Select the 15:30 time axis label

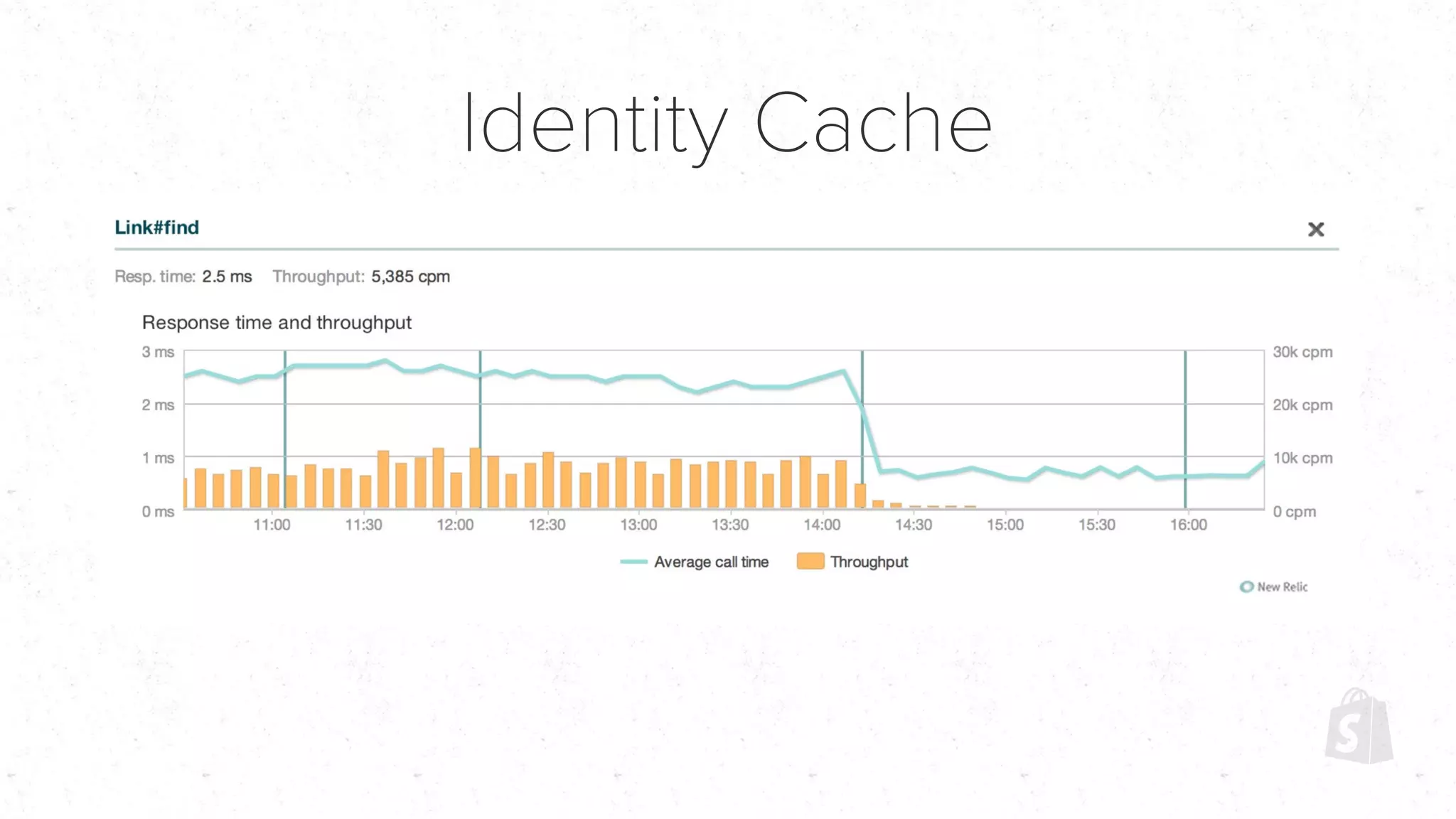1097,525
